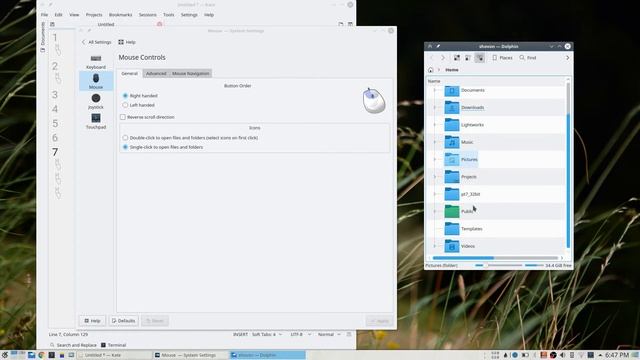Go back to All Settings
The width and height of the screenshot is (640, 360).
click(96, 42)
